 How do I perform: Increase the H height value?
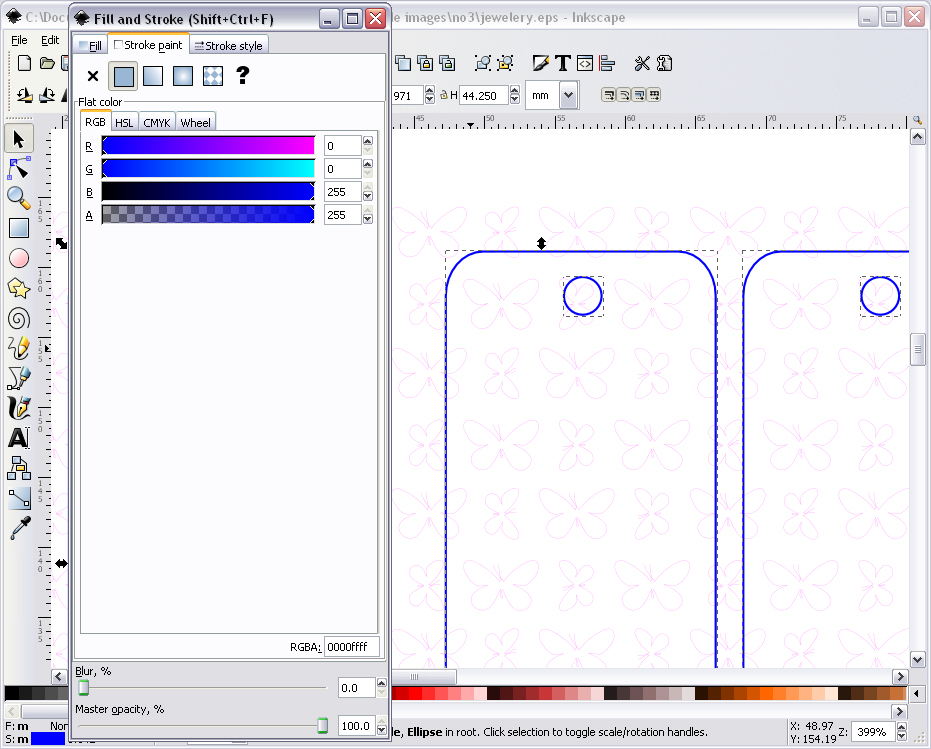tap(514, 90)
